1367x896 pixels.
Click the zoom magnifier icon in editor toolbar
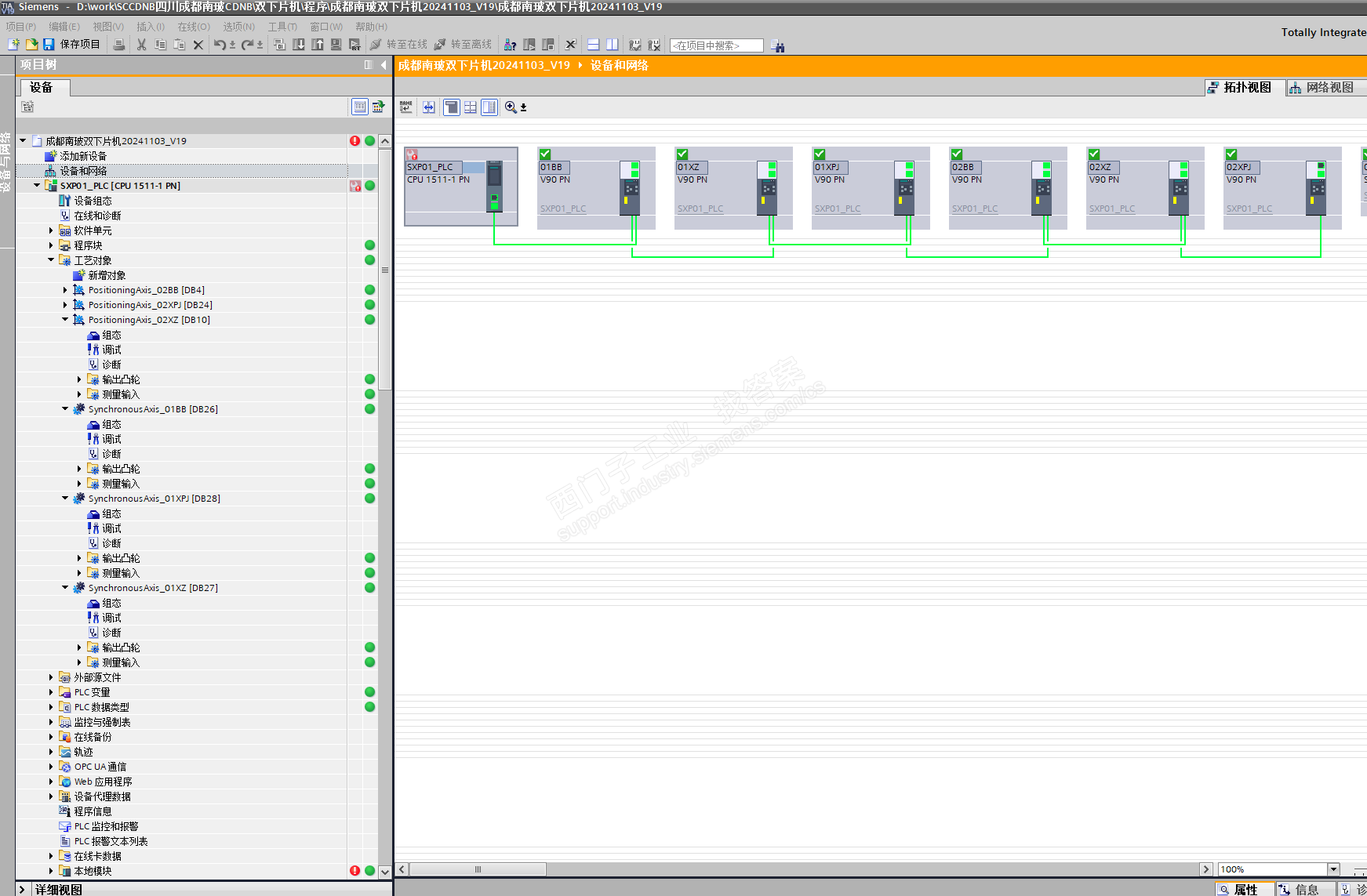tap(511, 107)
